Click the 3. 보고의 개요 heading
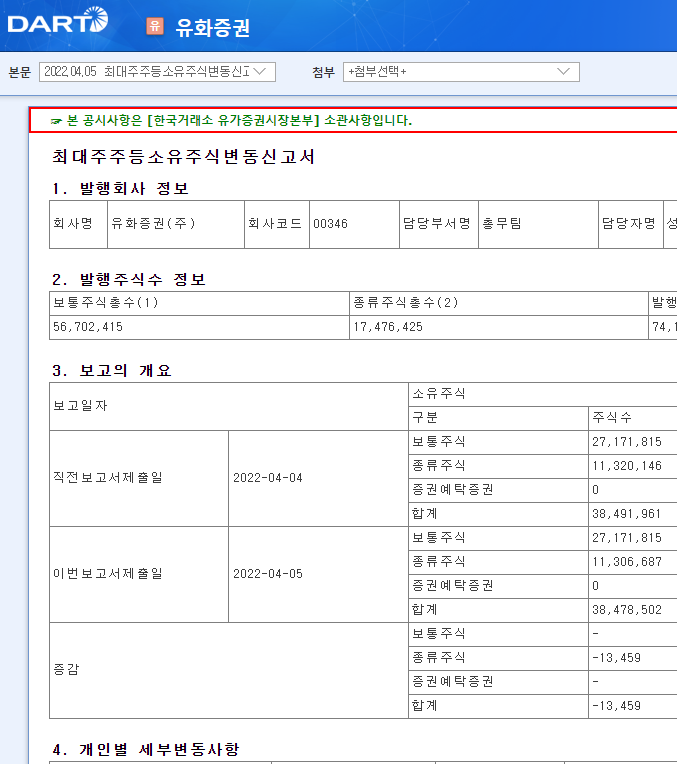The width and height of the screenshot is (677, 764). [x=112, y=371]
